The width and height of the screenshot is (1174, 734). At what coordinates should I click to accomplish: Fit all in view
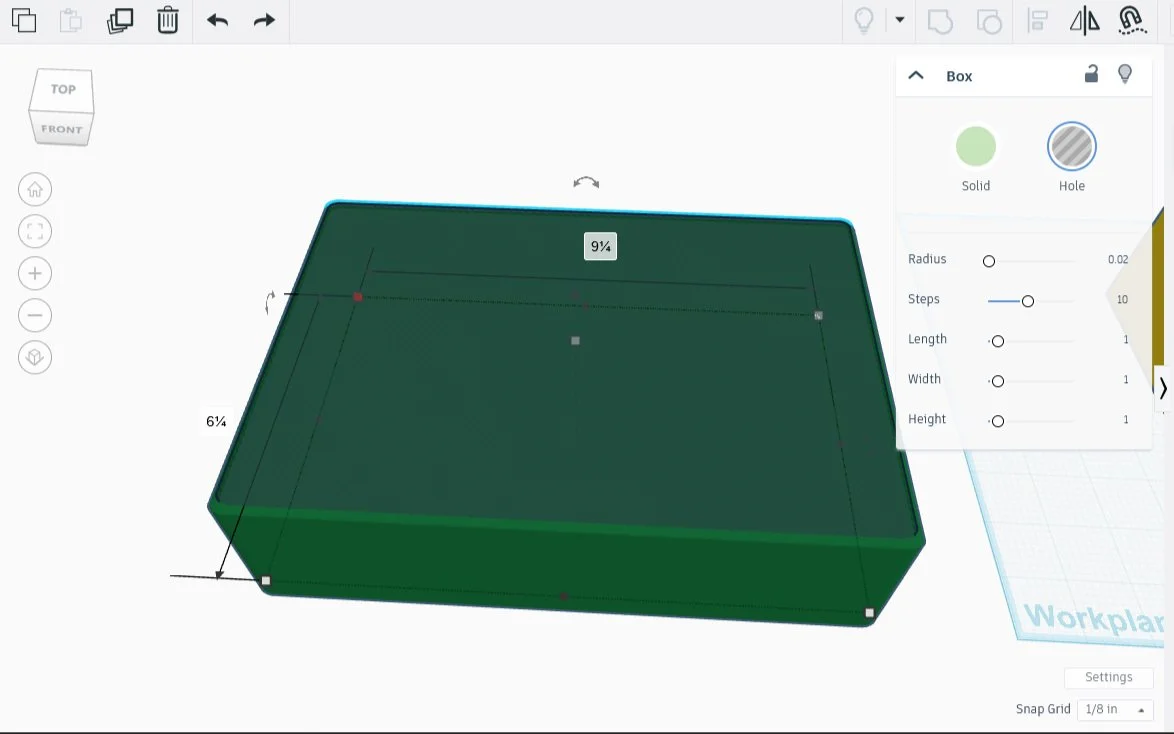[35, 231]
